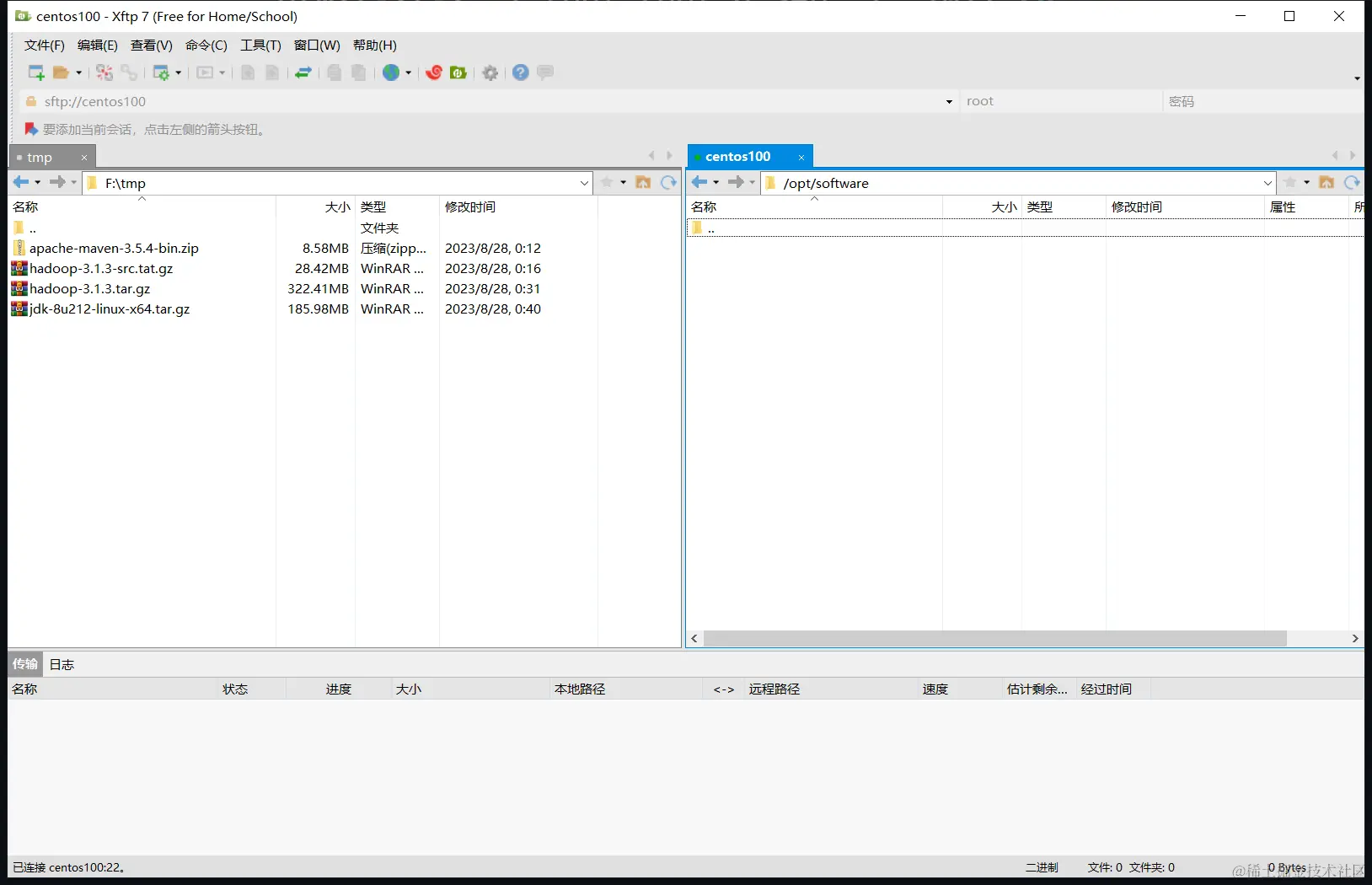This screenshot has height=885, width=1372.
Task: Open the 窗口(W) menu
Action: coord(317,46)
